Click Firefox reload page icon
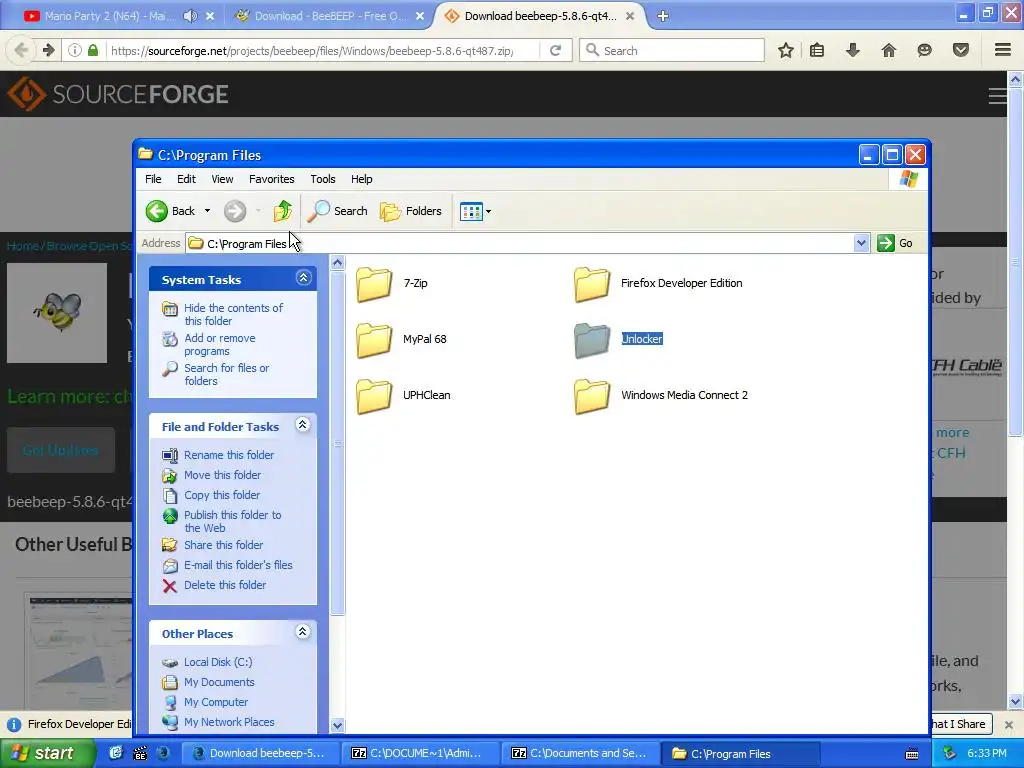This screenshot has height=768, width=1024. tap(556, 50)
